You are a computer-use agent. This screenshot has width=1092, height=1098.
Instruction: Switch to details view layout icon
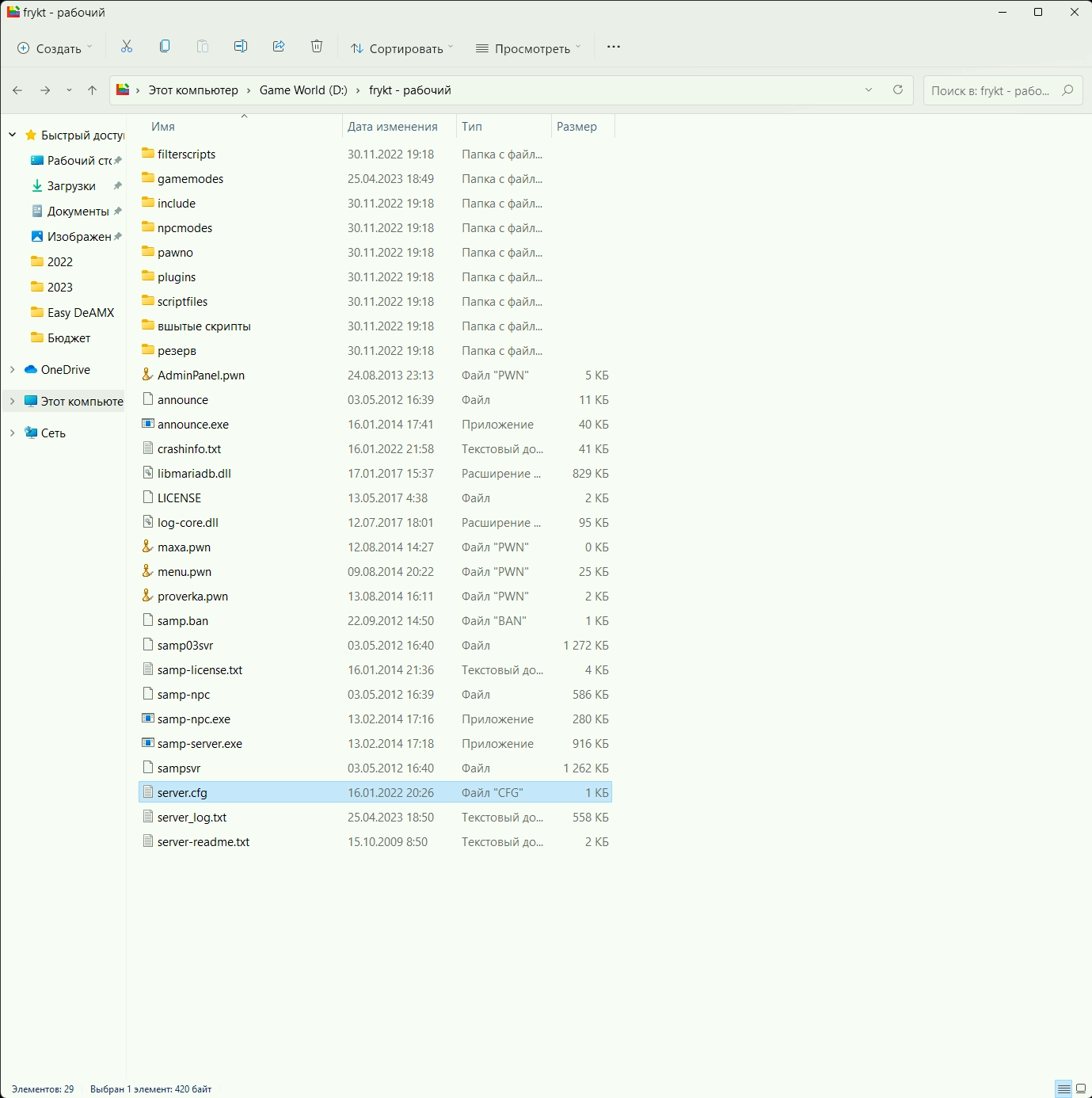pyautogui.click(x=1063, y=1089)
